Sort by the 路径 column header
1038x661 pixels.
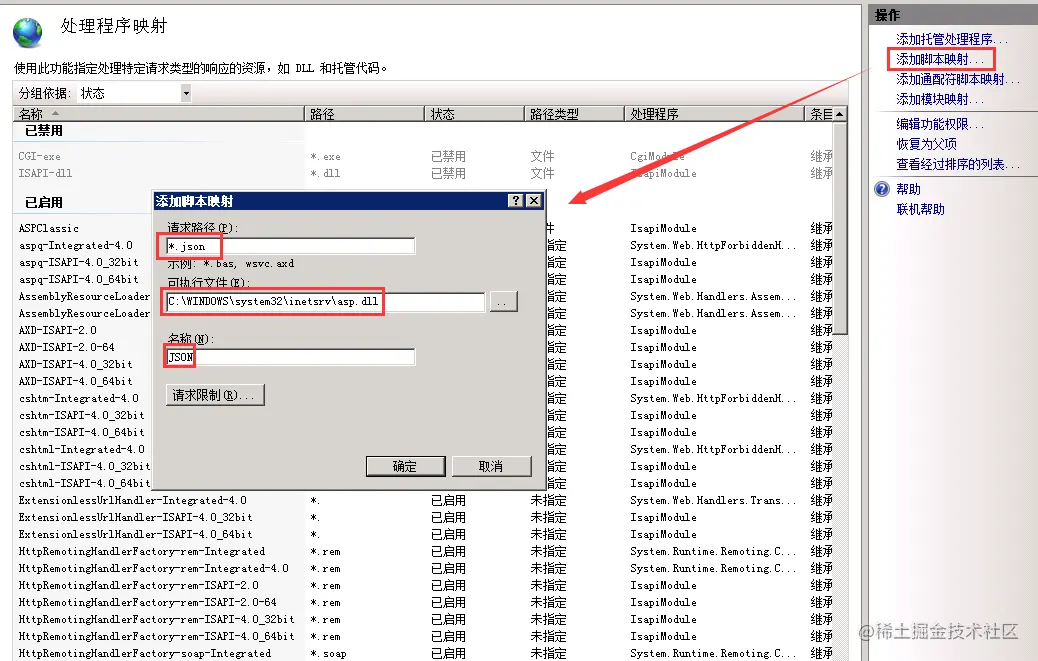(x=364, y=114)
